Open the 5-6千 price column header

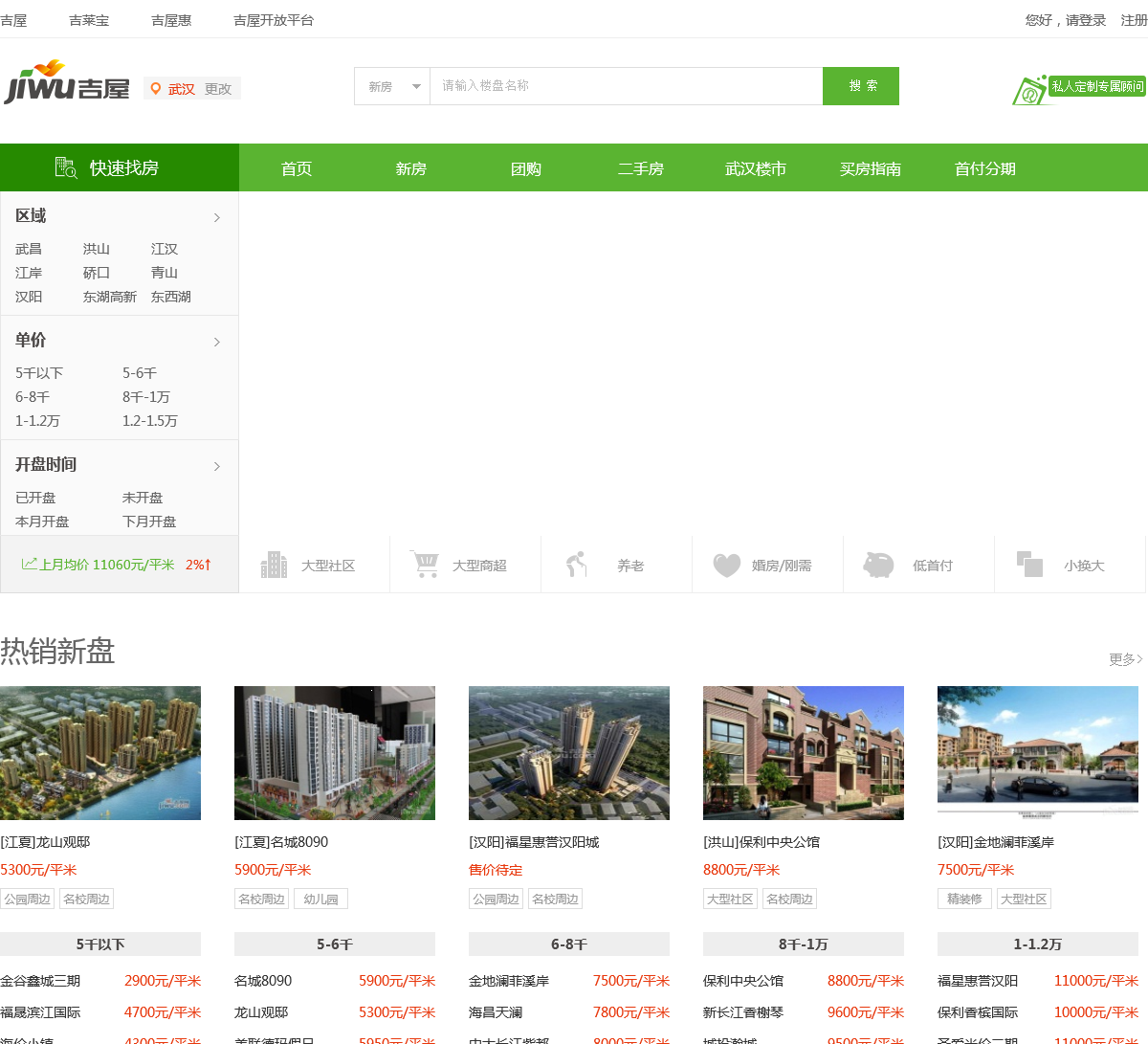point(335,944)
